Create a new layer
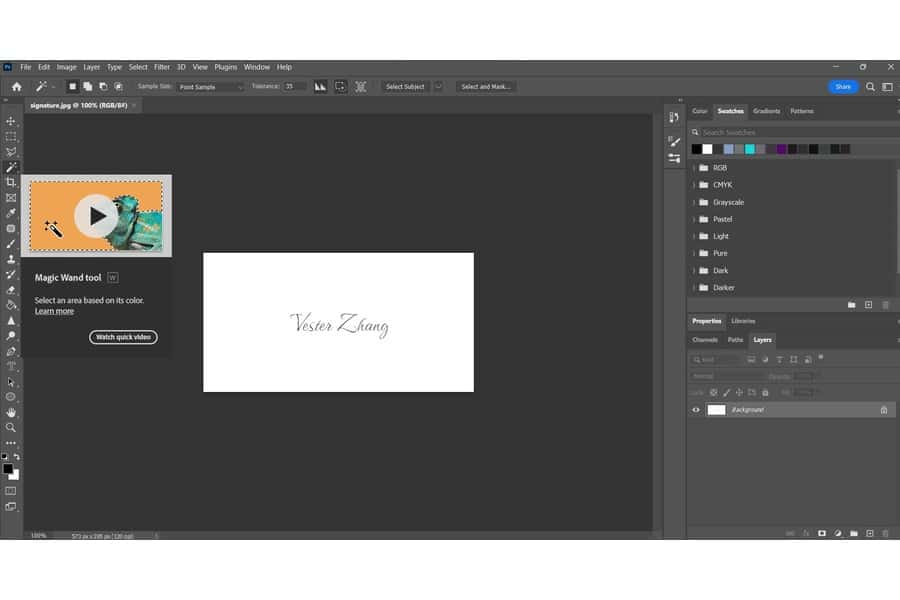Image resolution: width=900 pixels, height=600 pixels. click(x=870, y=533)
